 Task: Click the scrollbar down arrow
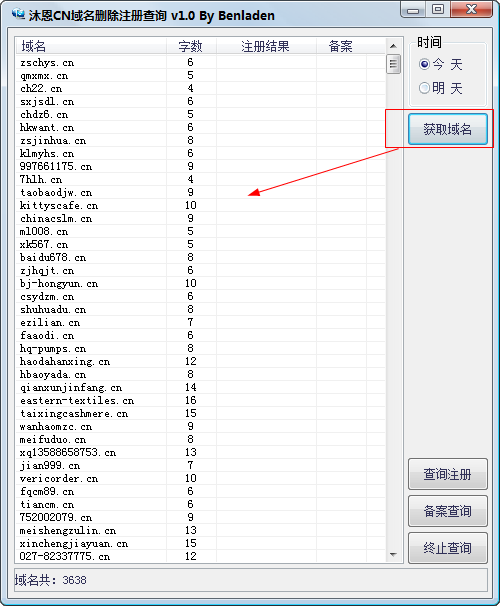393,555
